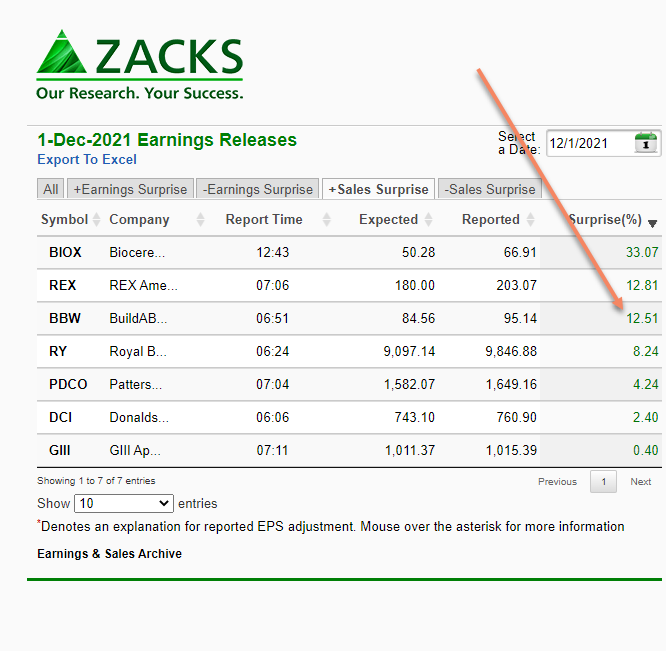
Task: Open REX symbol link
Action: pos(62,285)
